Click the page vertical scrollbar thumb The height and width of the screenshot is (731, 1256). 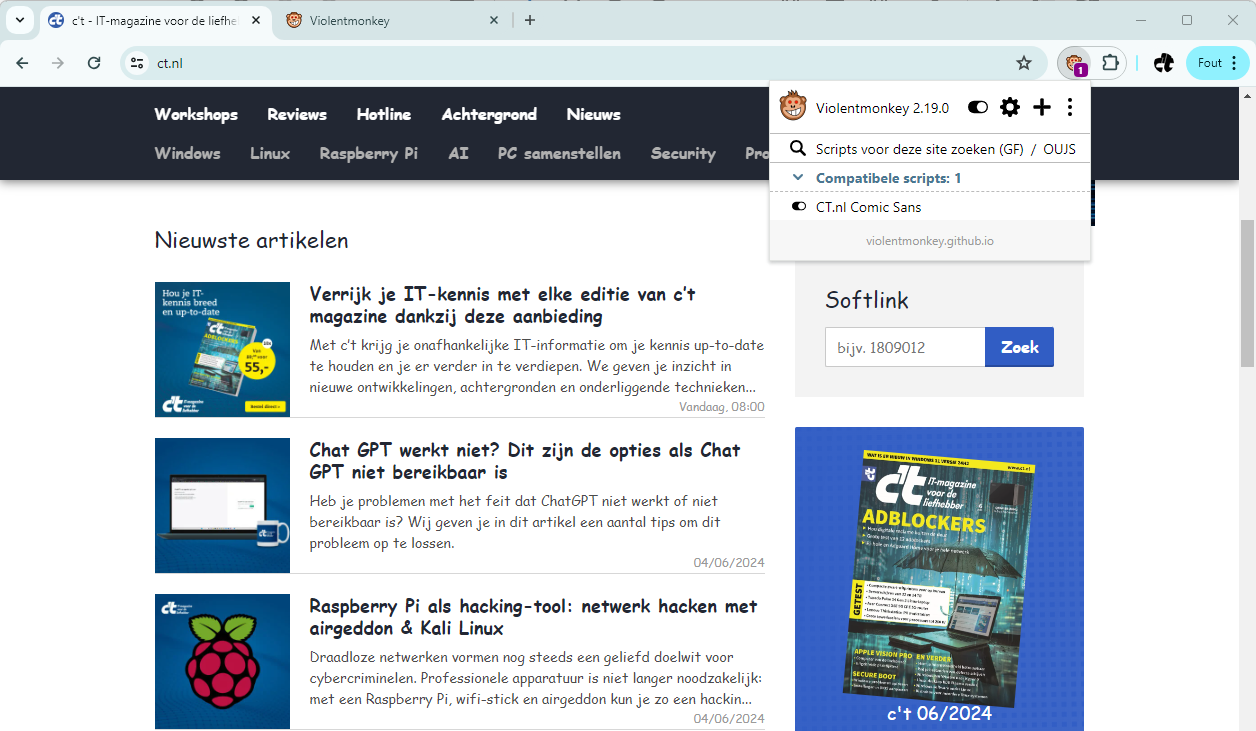coord(1248,294)
